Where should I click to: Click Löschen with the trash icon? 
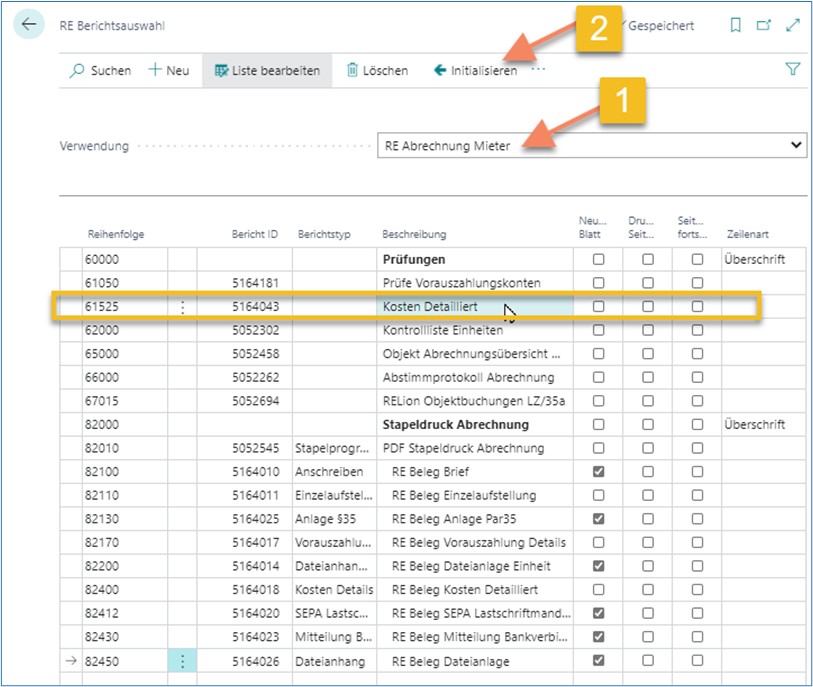[376, 71]
